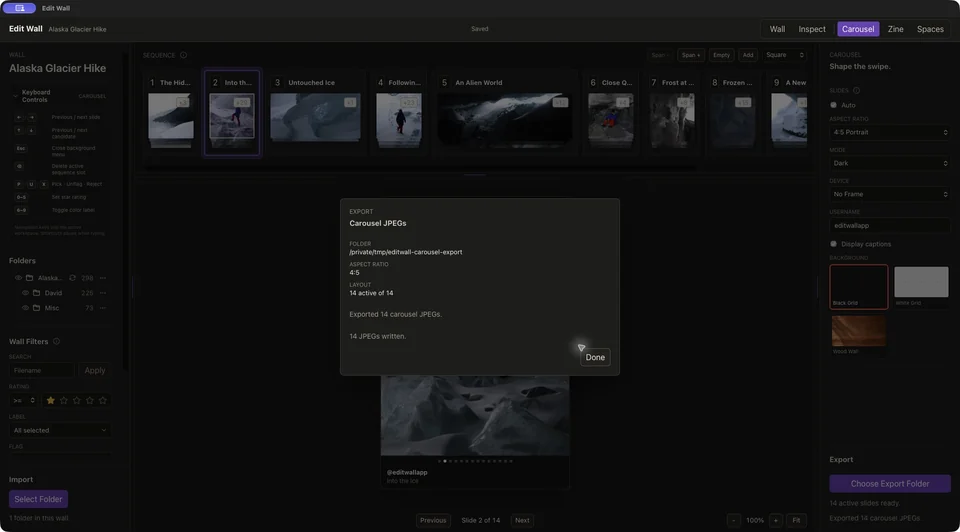This screenshot has width=960, height=532.
Task: Click the Select Folder import button
Action: click(x=38, y=499)
